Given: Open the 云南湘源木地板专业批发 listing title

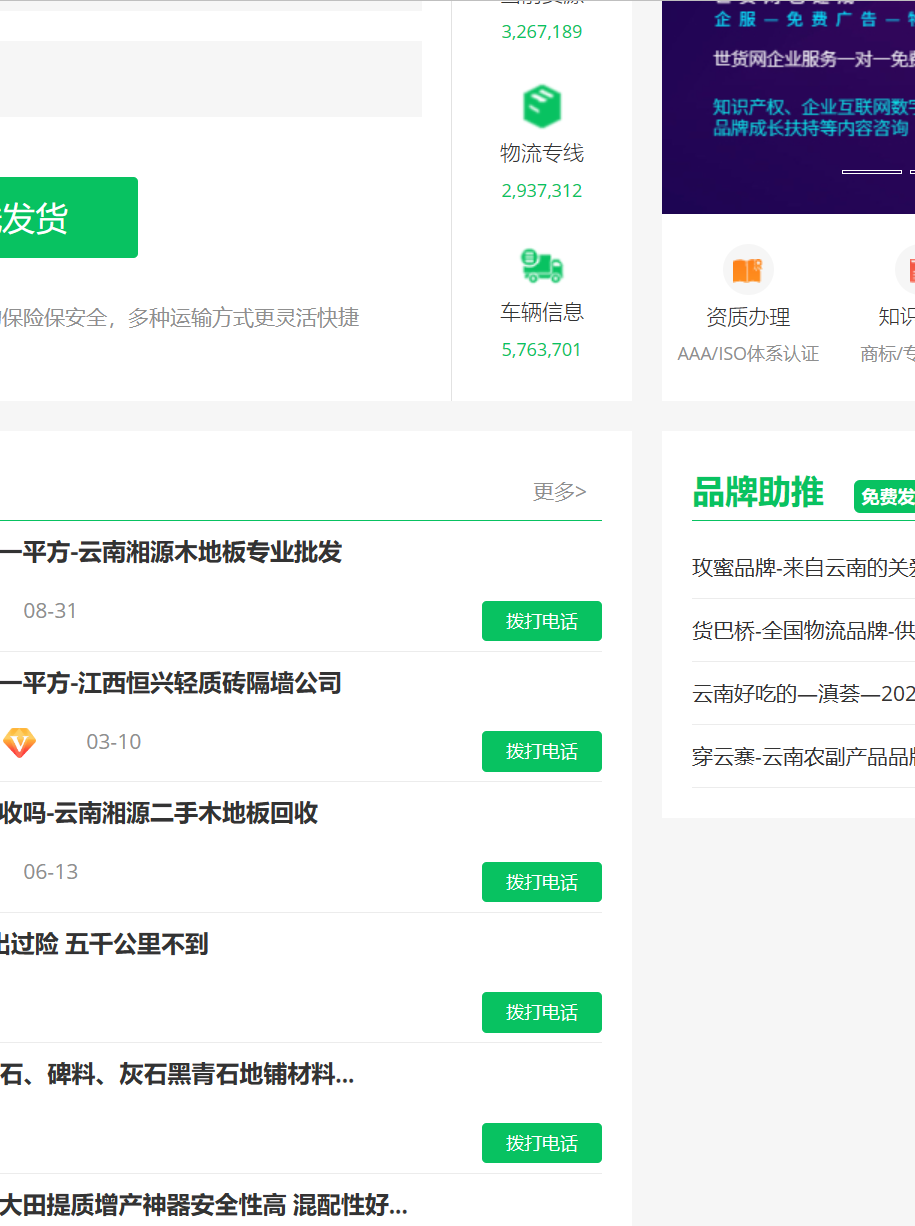Looking at the screenshot, I should 170,552.
